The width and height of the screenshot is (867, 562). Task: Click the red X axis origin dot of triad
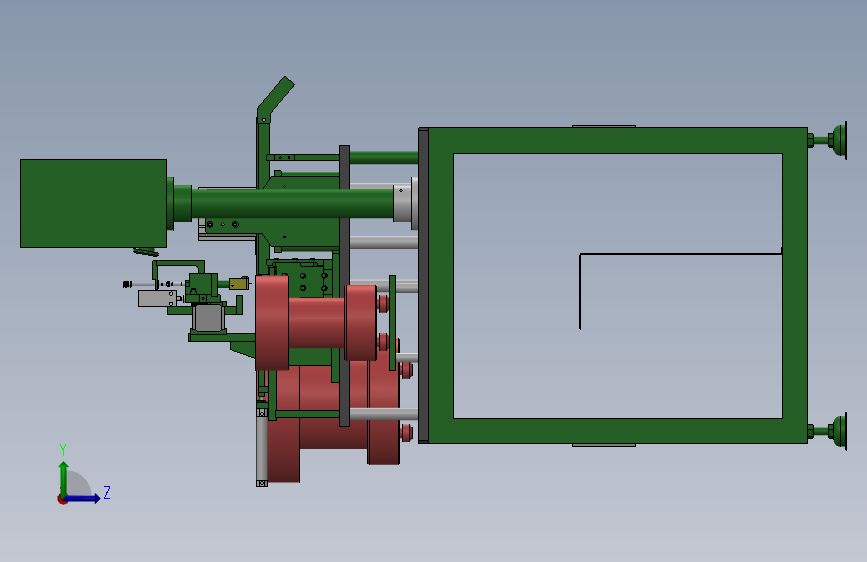coord(62,499)
